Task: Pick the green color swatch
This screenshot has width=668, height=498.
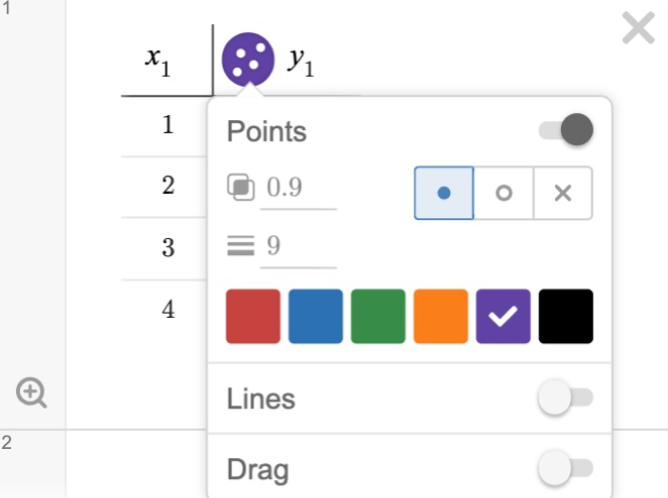Action: [x=378, y=316]
